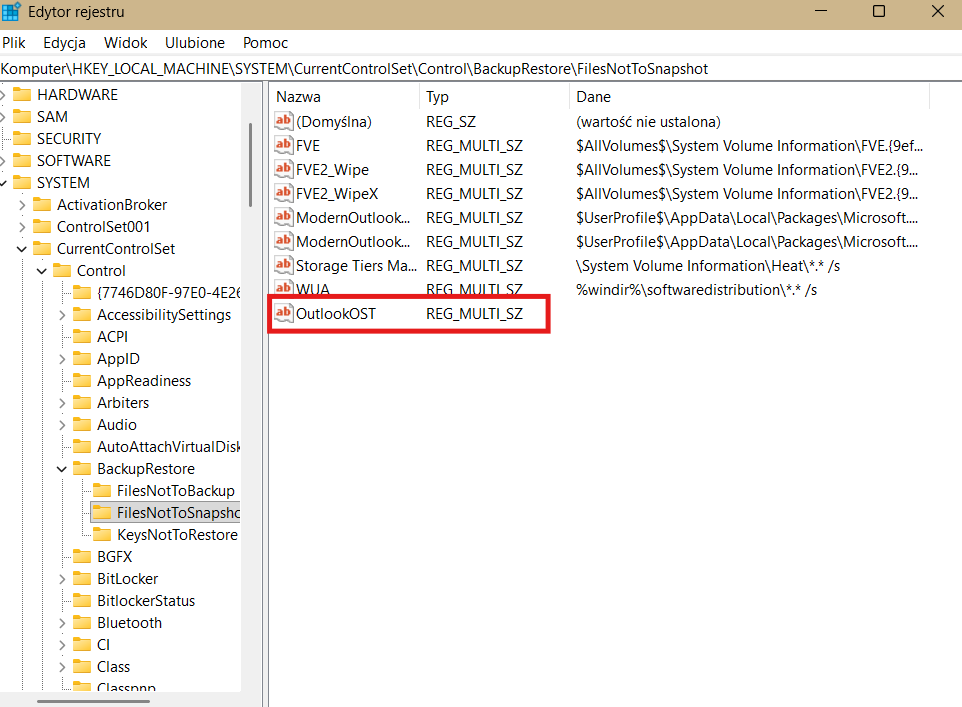Select the Bluetooth key in tree
The width and height of the screenshot is (962, 707).
tap(129, 623)
